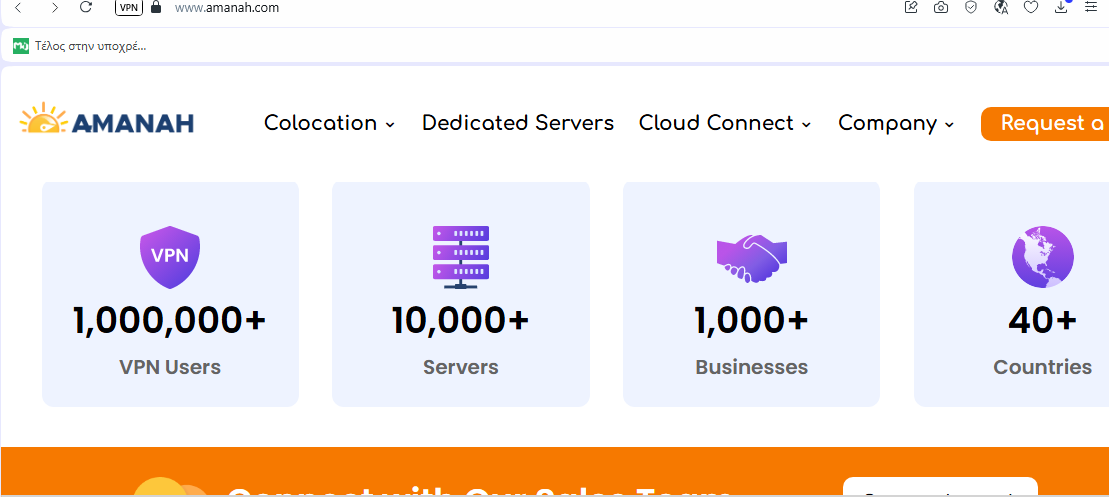Click the padlock site security icon
Viewport: 1109px width, 497px height.
coord(155,7)
